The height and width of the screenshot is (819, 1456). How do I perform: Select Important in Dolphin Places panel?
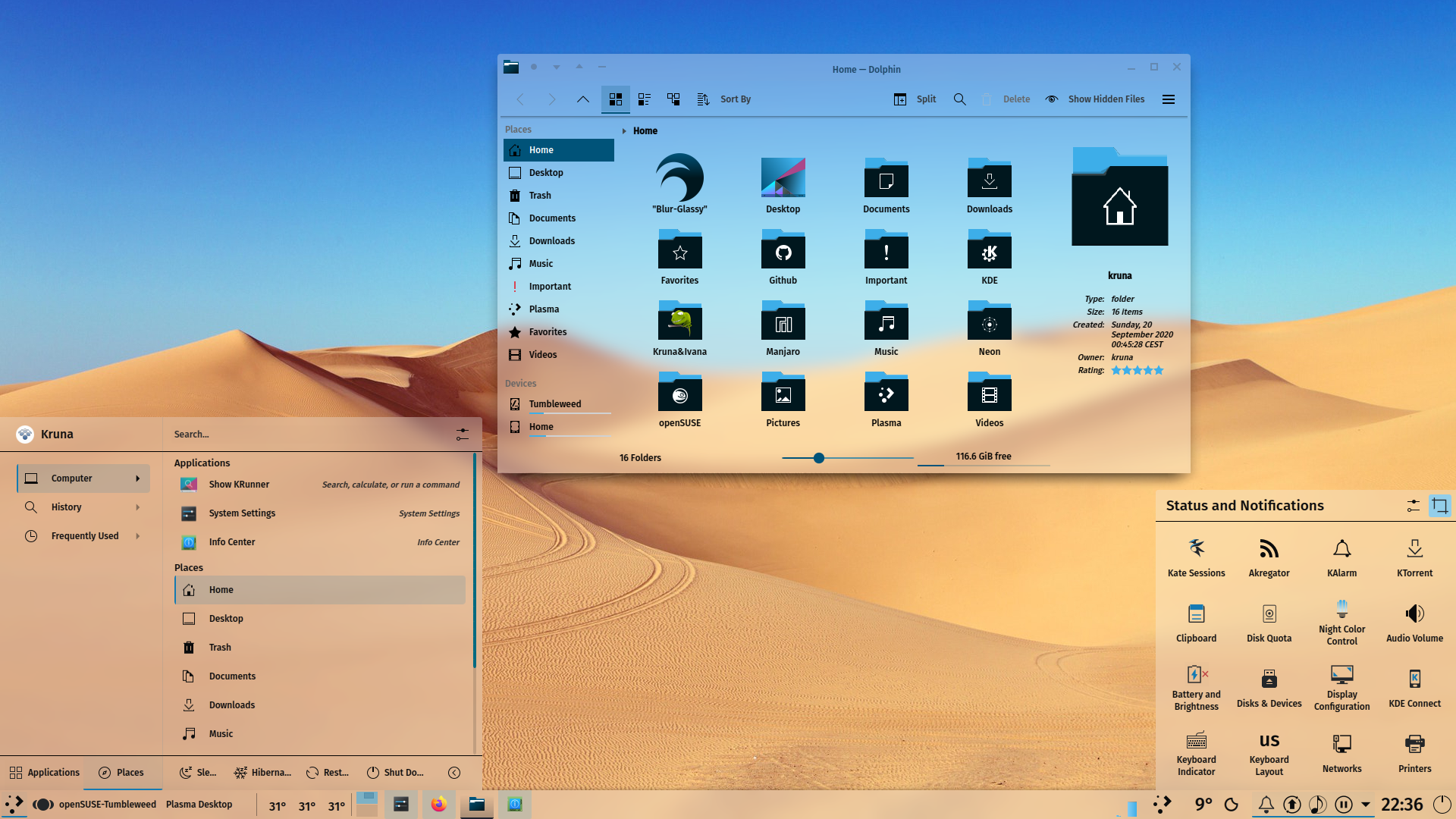click(559, 287)
